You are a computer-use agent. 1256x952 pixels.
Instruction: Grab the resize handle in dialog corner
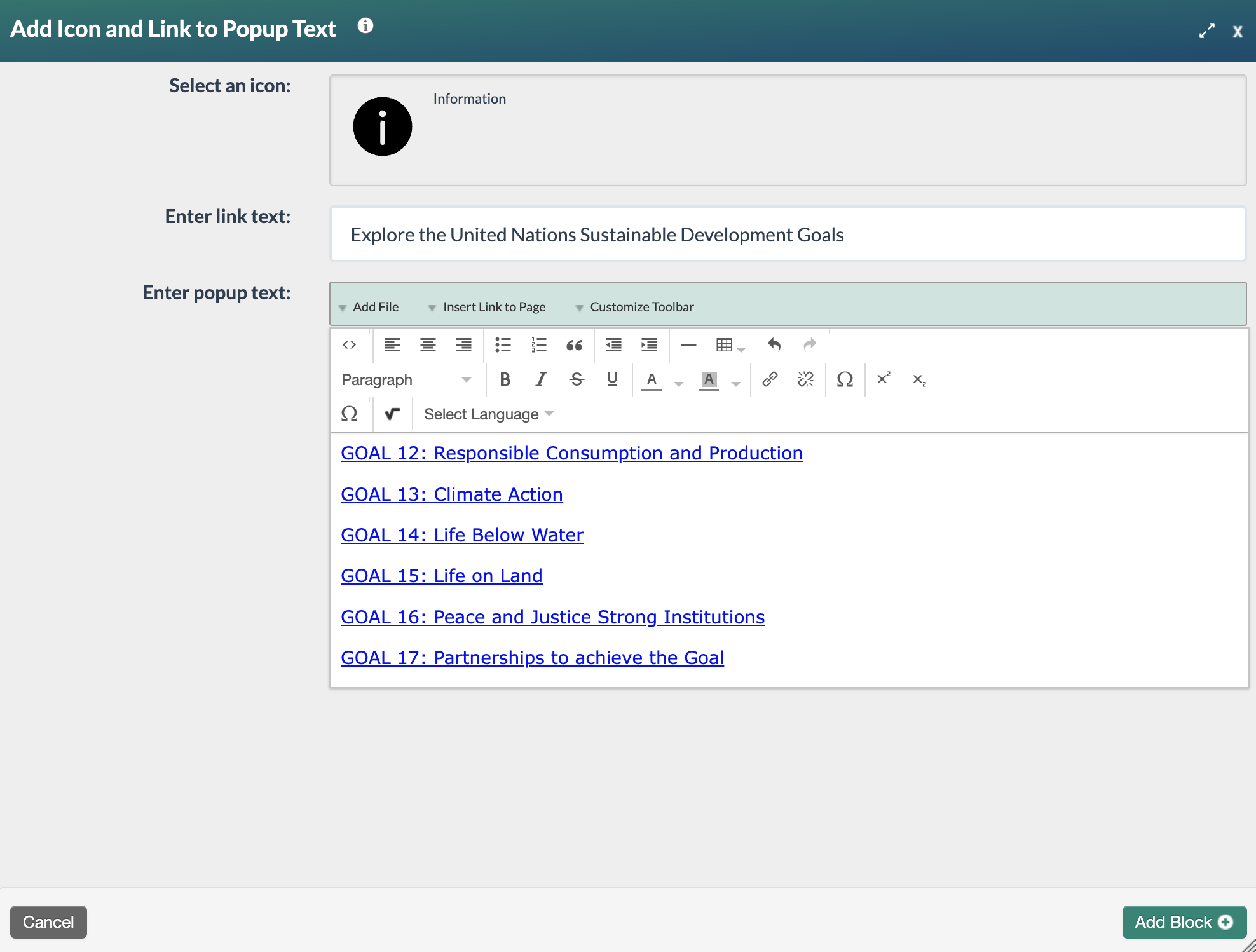(x=1249, y=945)
